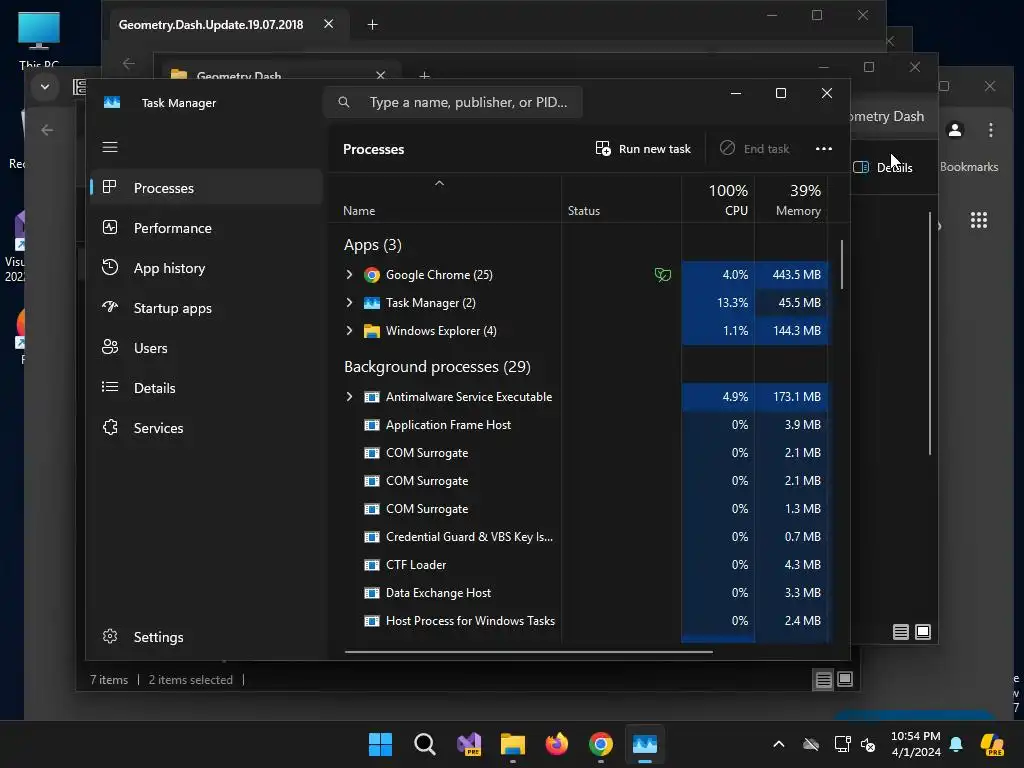Switch to the Performance page
Viewport: 1024px width, 768px height.
(x=206, y=228)
